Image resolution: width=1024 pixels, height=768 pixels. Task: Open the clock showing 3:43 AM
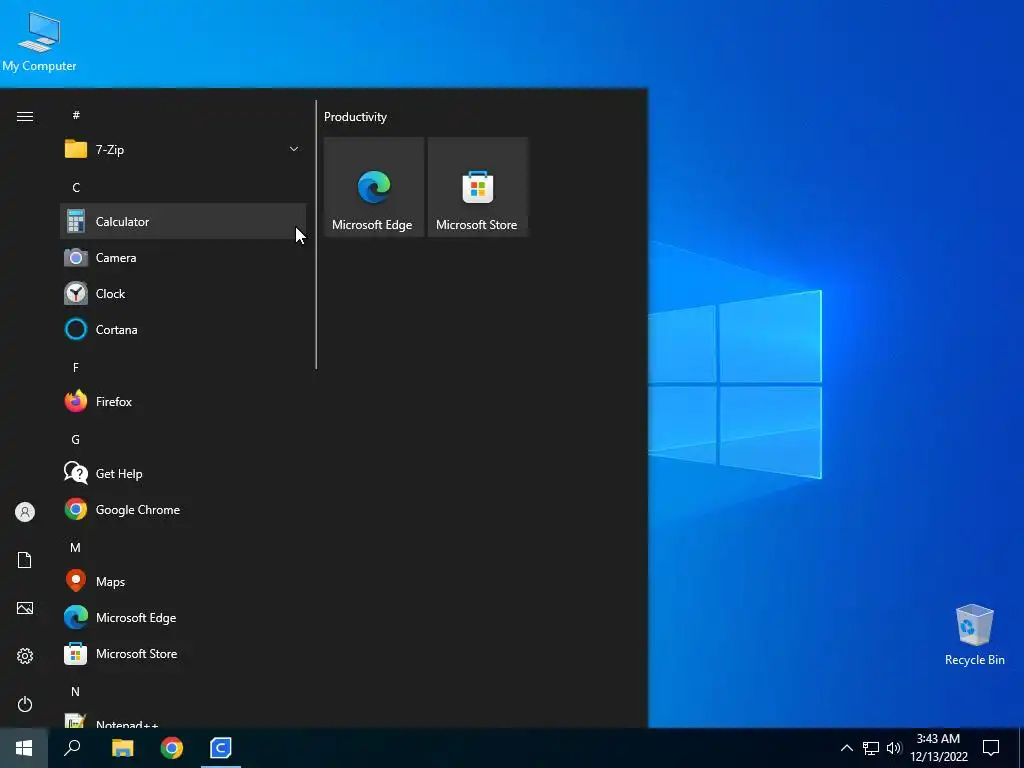(x=938, y=748)
